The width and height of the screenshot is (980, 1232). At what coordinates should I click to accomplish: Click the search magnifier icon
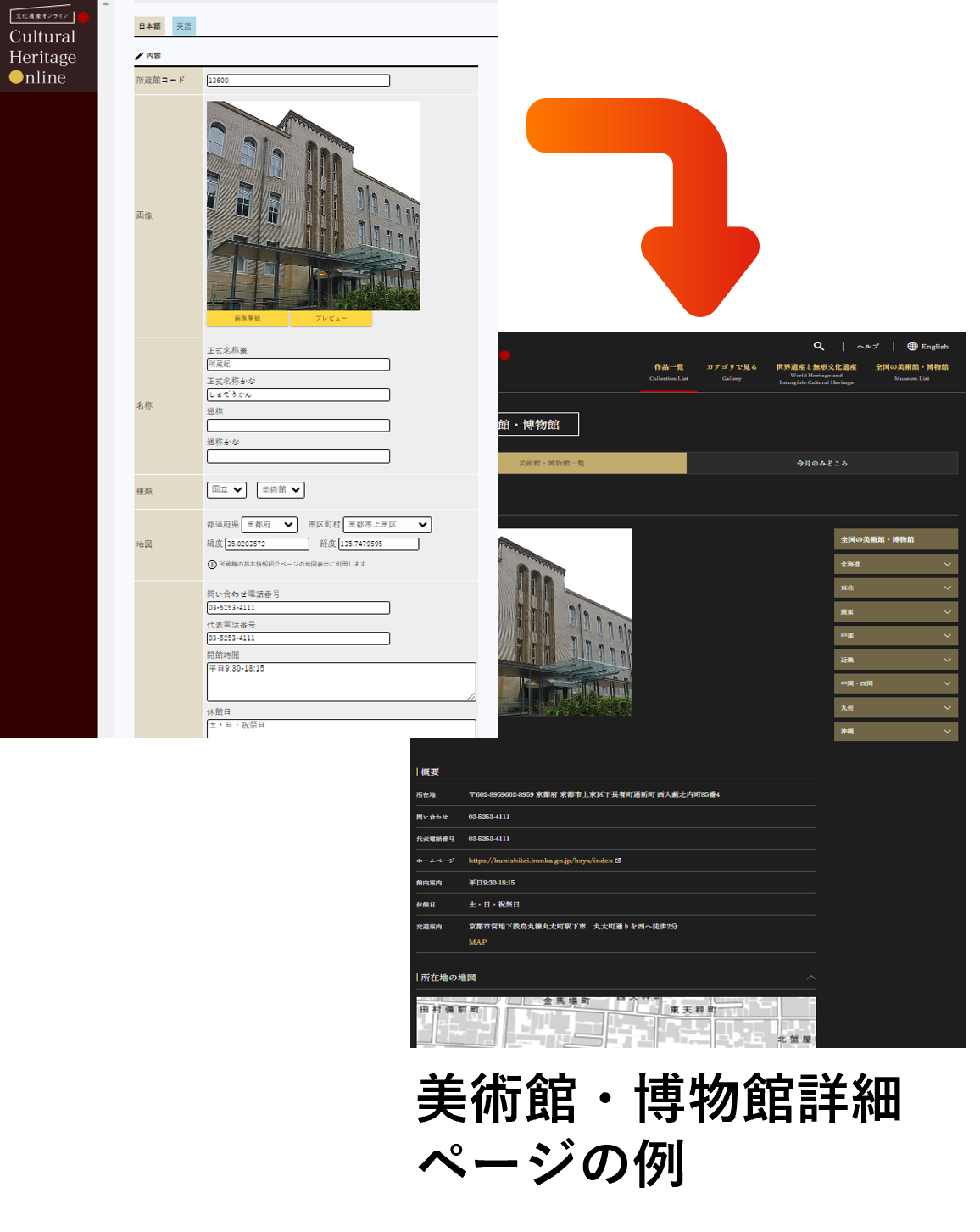[x=818, y=346]
